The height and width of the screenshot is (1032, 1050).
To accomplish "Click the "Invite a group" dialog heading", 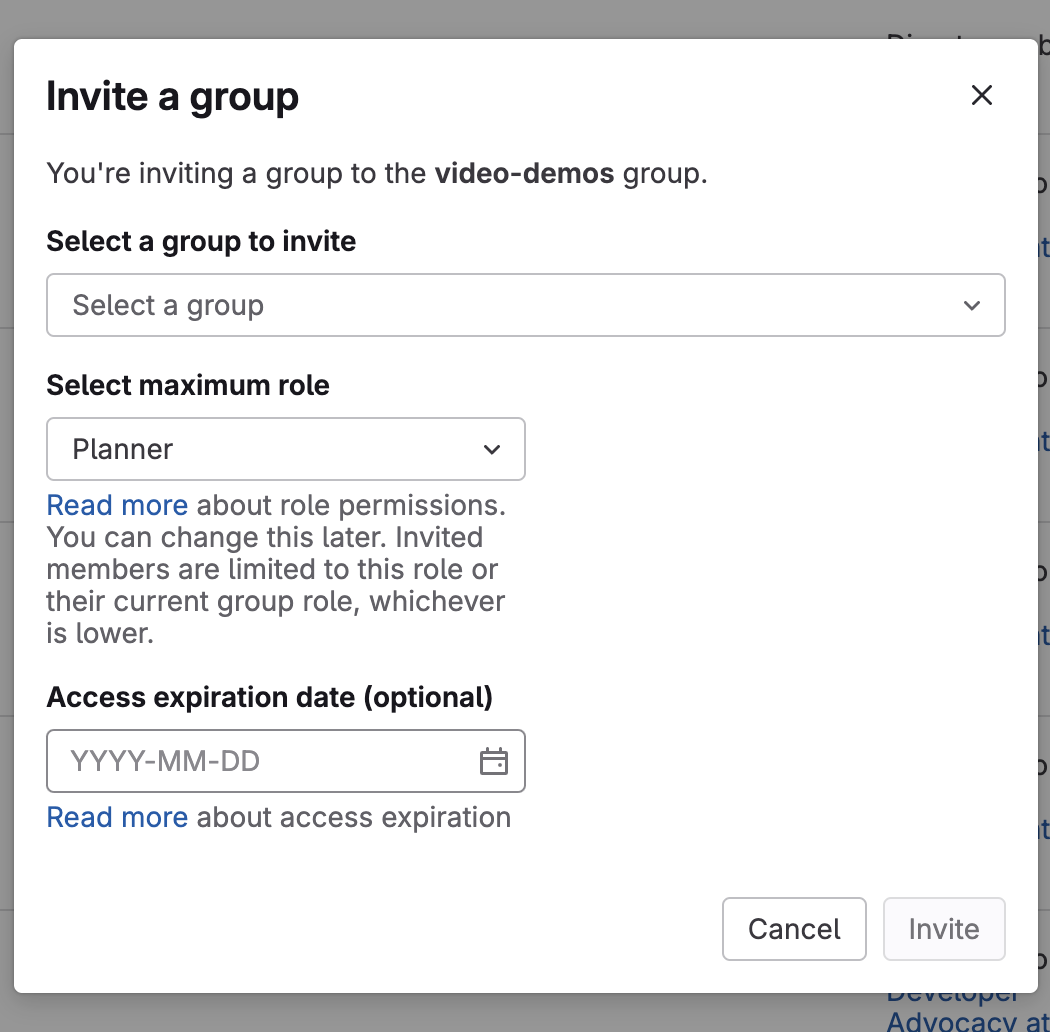I will tap(171, 96).
